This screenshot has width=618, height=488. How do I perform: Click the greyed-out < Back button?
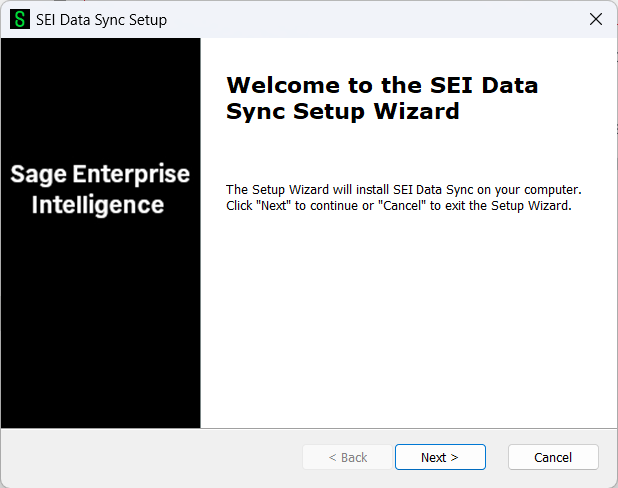347,457
